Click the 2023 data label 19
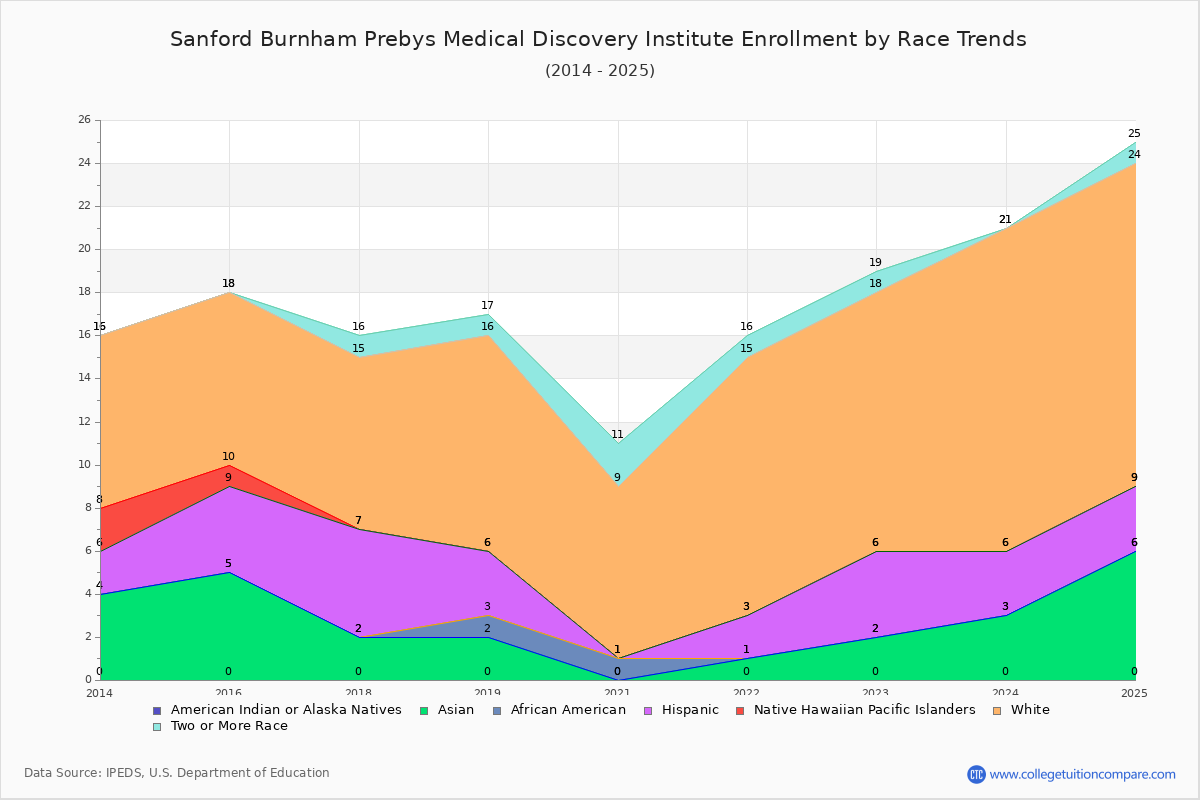The height and width of the screenshot is (800, 1200). 875,263
